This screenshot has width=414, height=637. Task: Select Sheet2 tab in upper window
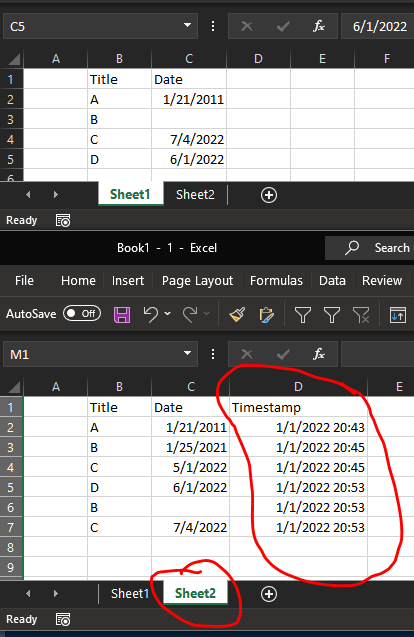[x=195, y=195]
